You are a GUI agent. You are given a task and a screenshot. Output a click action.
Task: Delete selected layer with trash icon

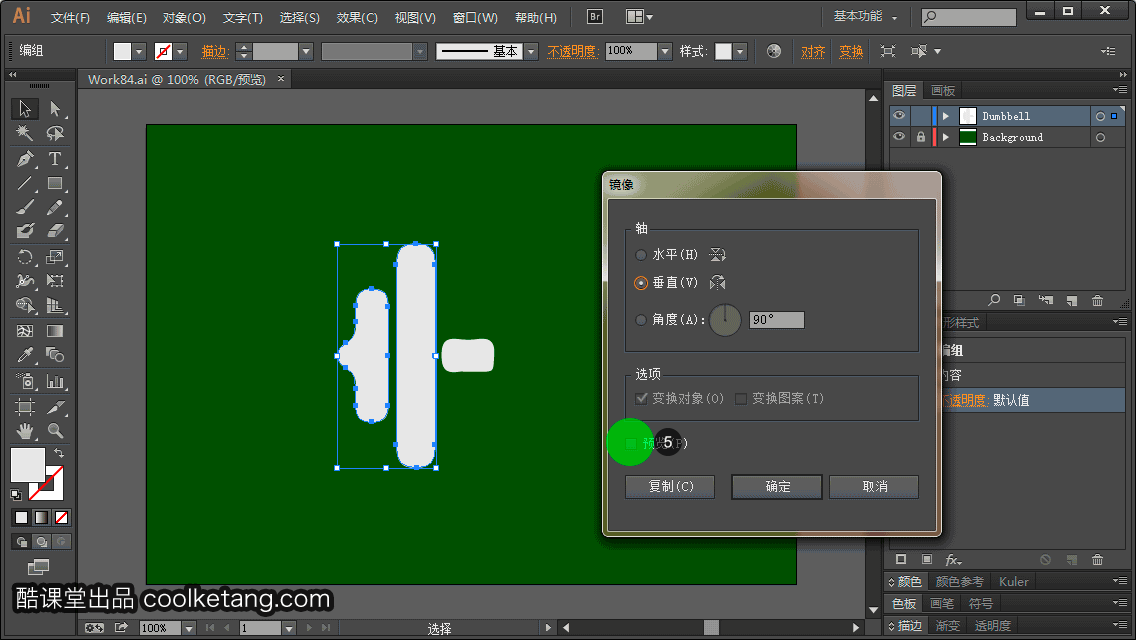pyautogui.click(x=1098, y=300)
